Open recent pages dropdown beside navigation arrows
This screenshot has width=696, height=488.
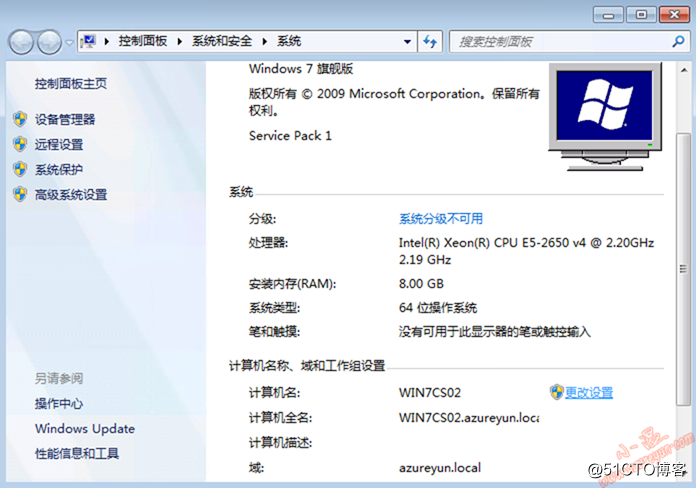(x=69, y=43)
